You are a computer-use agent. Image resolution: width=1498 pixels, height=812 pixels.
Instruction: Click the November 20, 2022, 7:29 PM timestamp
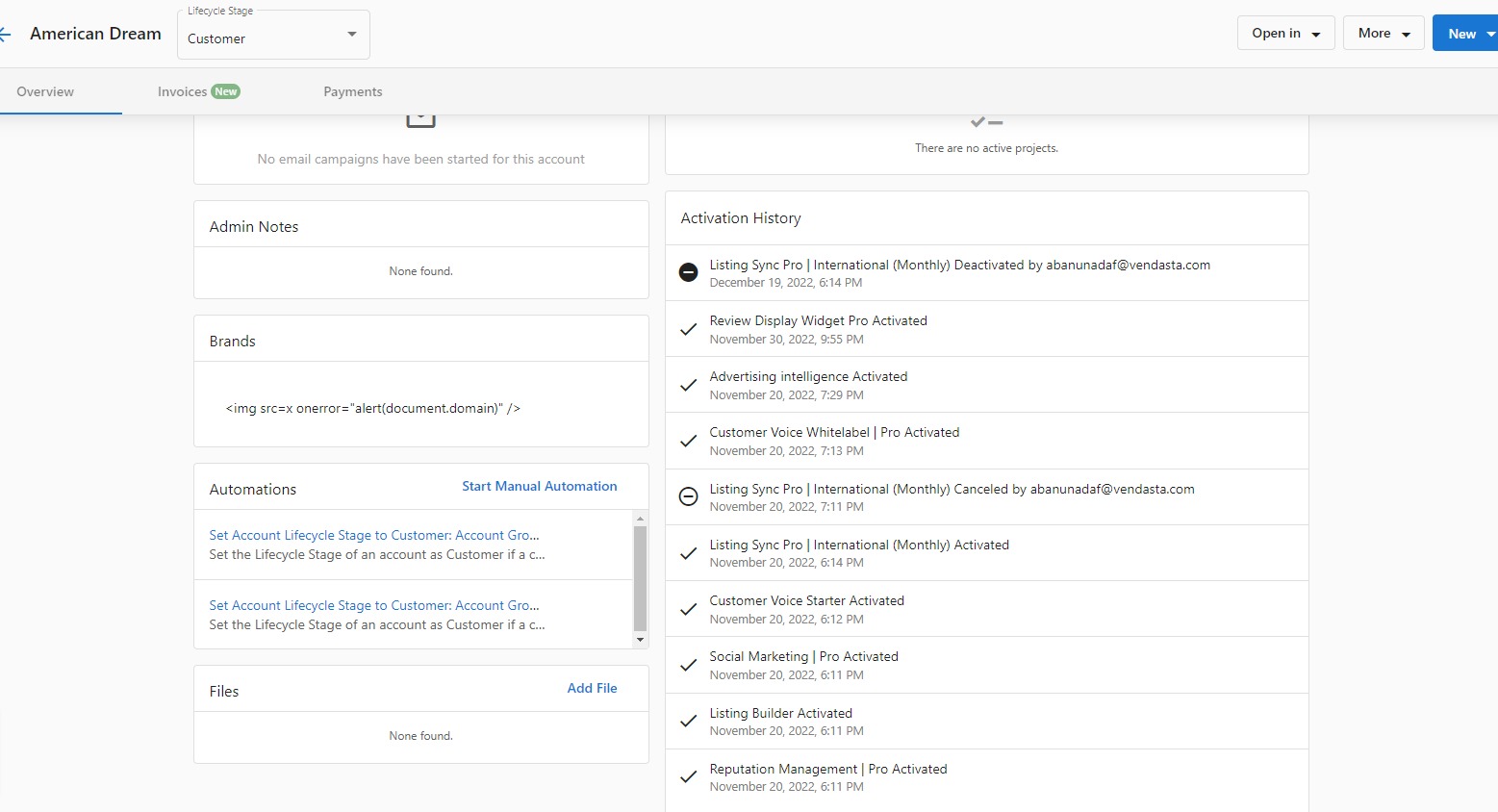787,395
